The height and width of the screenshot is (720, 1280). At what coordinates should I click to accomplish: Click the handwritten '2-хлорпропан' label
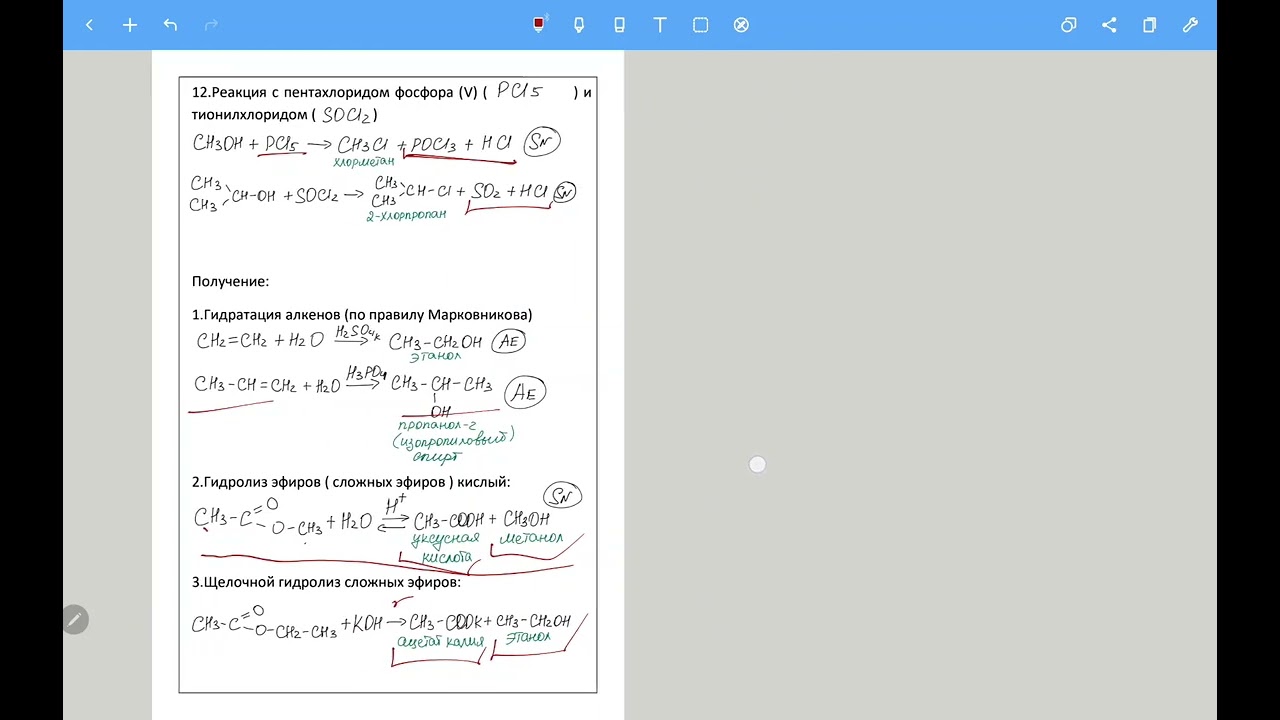(406, 214)
